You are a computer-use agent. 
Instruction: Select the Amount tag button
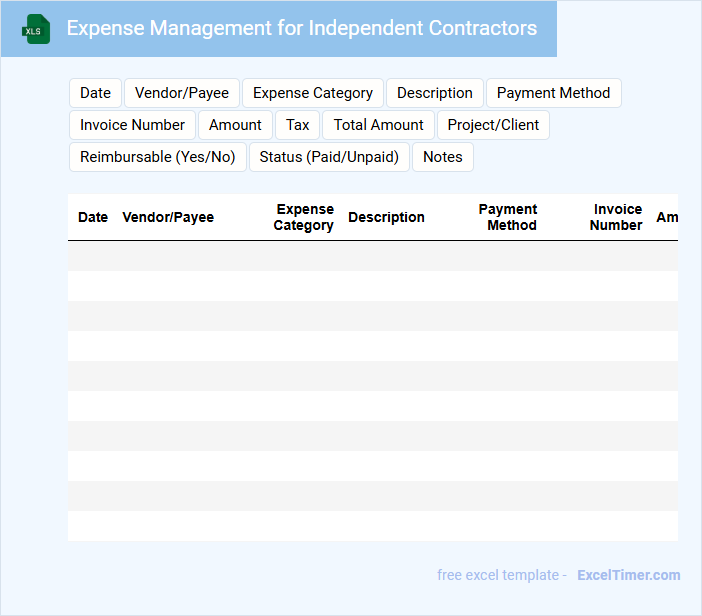(x=235, y=125)
